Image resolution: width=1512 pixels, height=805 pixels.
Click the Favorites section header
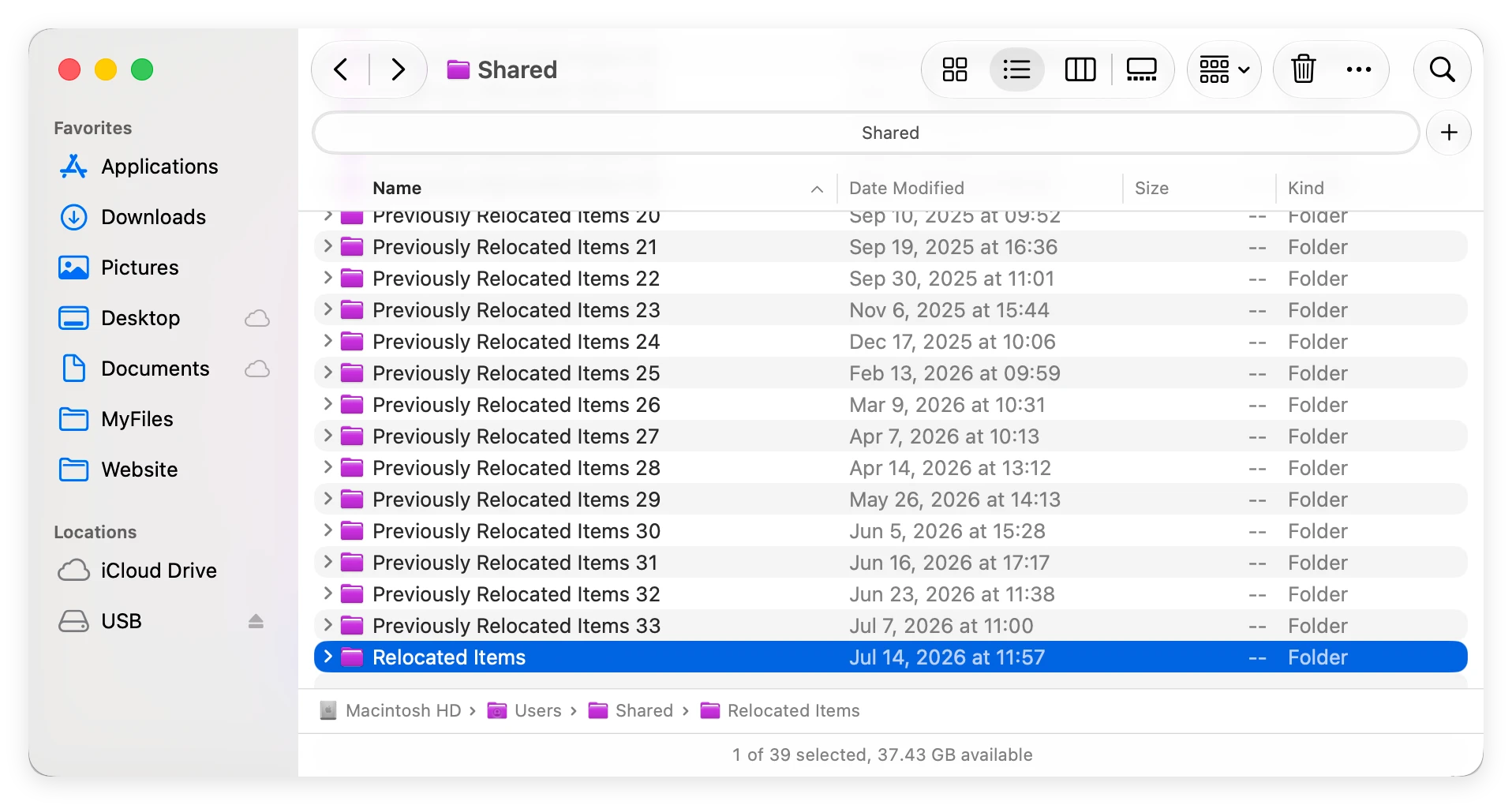coord(93,128)
